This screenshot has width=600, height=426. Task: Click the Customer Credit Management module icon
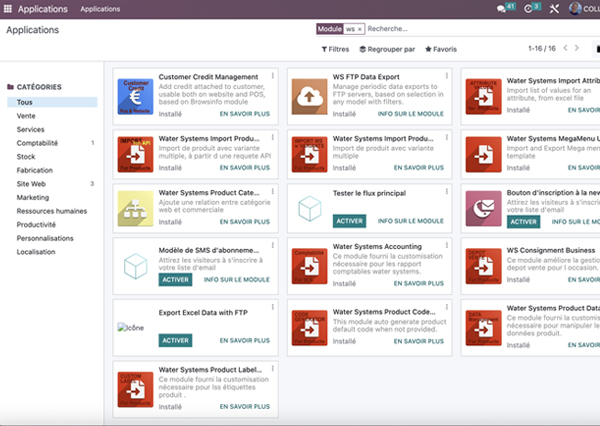[x=135, y=96]
